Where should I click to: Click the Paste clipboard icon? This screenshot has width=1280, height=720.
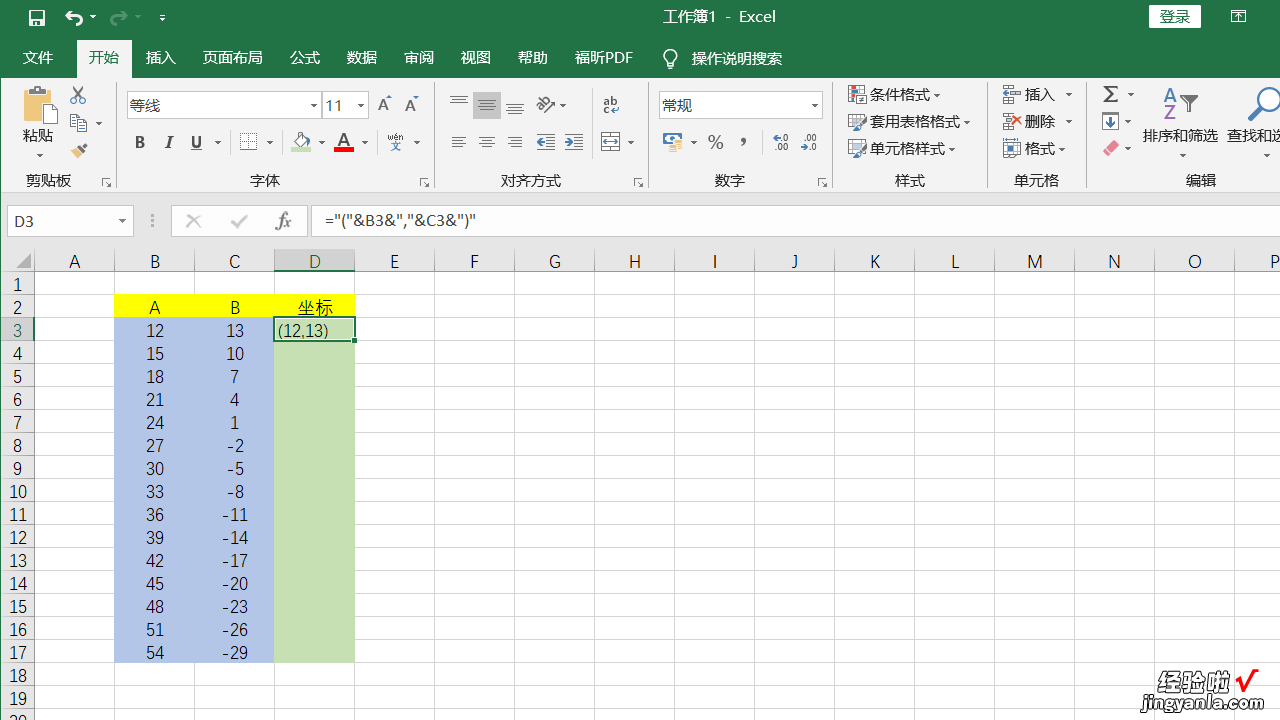click(x=38, y=106)
